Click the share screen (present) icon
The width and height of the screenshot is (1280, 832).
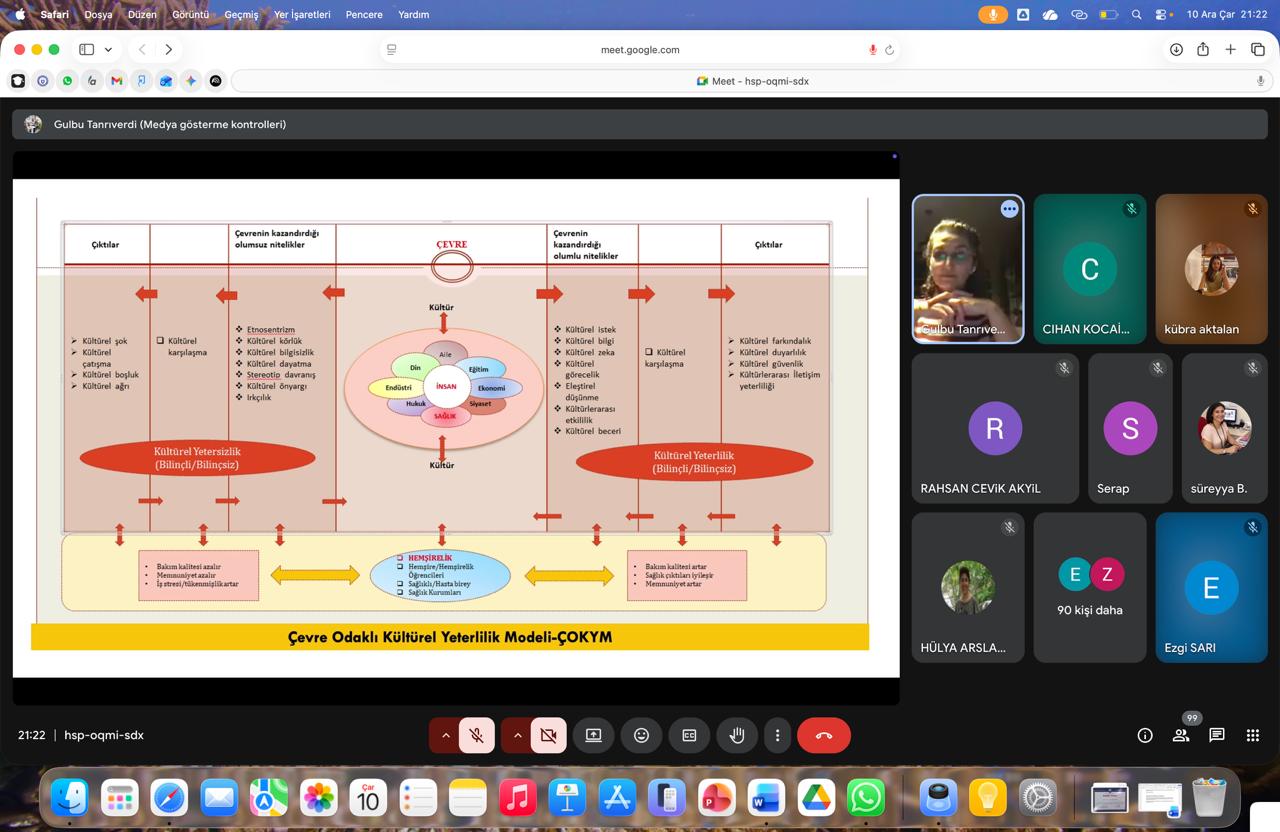point(593,735)
